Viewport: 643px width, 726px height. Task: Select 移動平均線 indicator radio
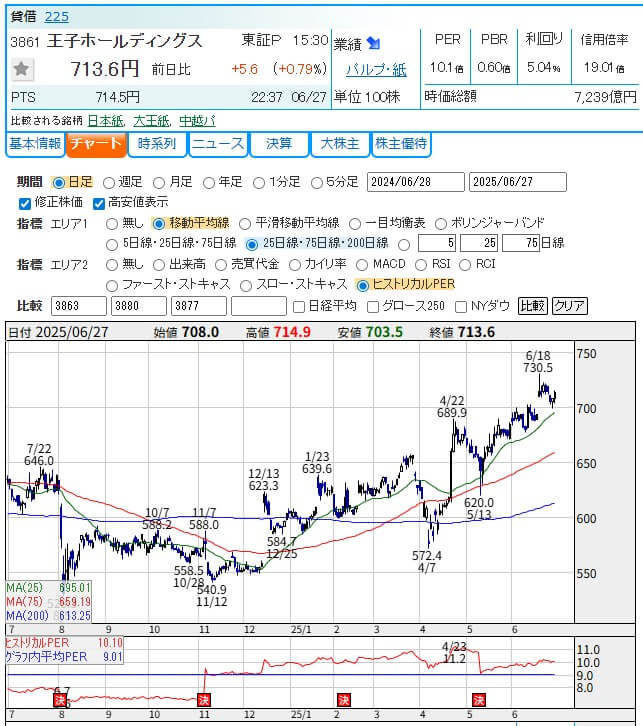(159, 224)
